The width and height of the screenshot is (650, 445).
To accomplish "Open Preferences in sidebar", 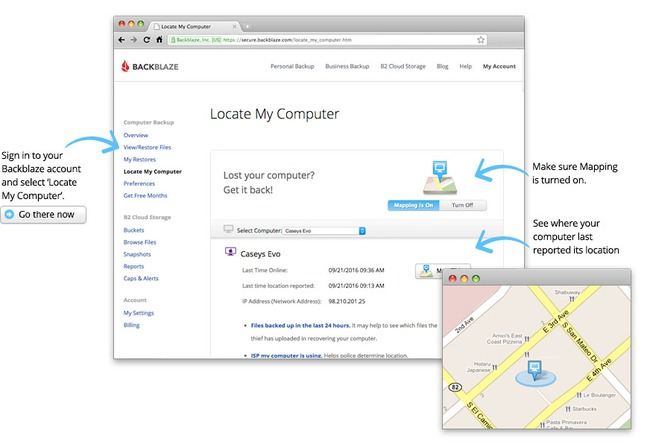I will point(139,183).
